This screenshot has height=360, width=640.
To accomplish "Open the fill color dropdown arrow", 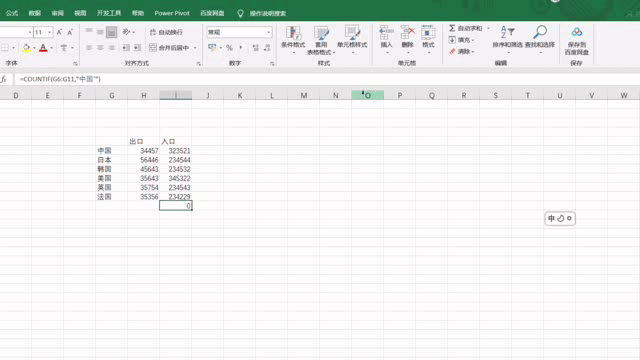I will tap(34, 48).
